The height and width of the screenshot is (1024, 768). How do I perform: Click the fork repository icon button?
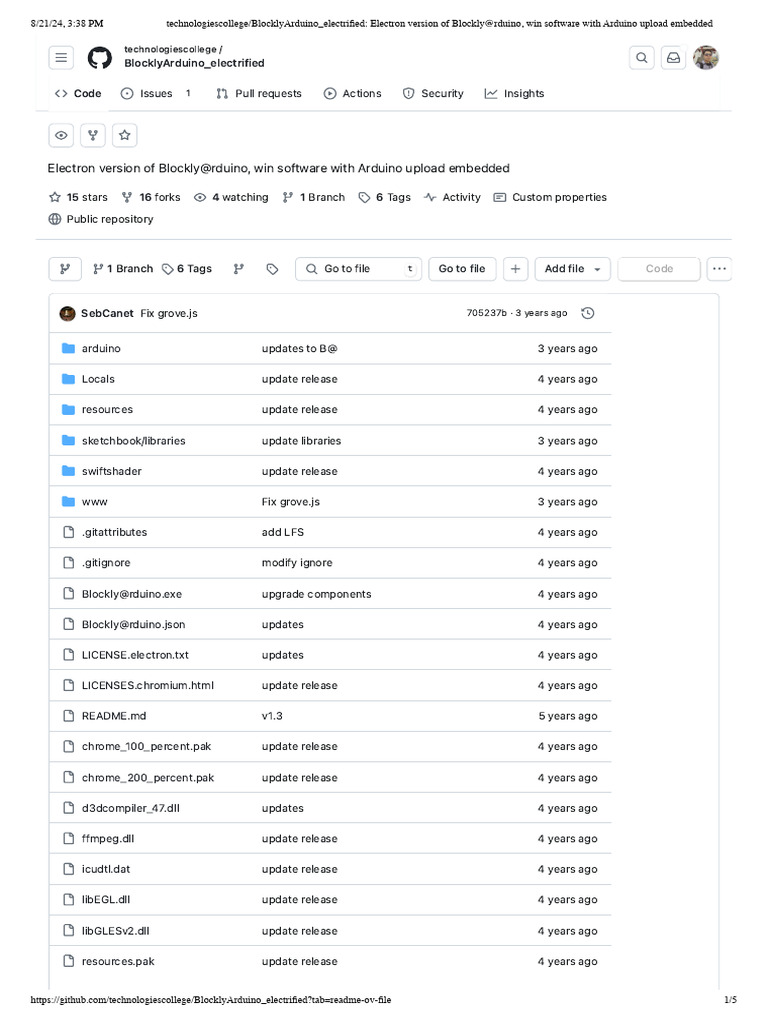92,135
